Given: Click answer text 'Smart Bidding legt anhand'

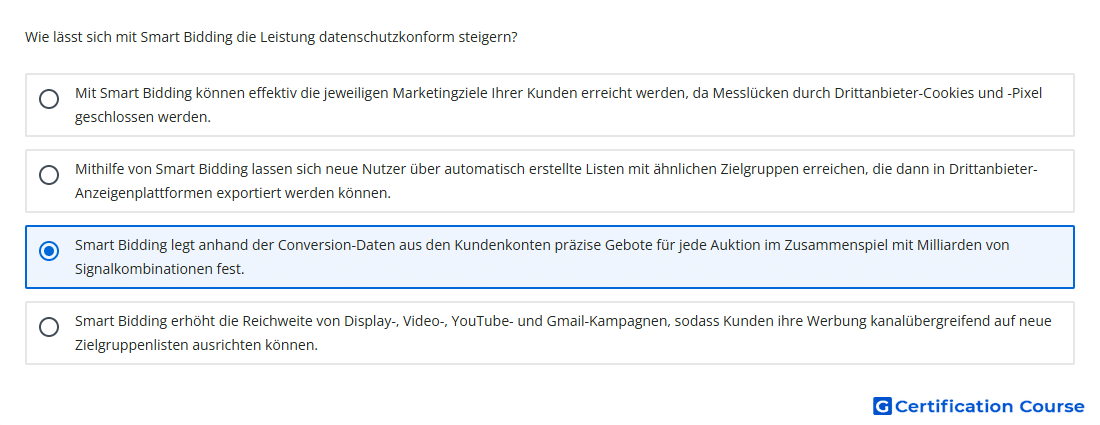Looking at the screenshot, I should coord(300,245).
